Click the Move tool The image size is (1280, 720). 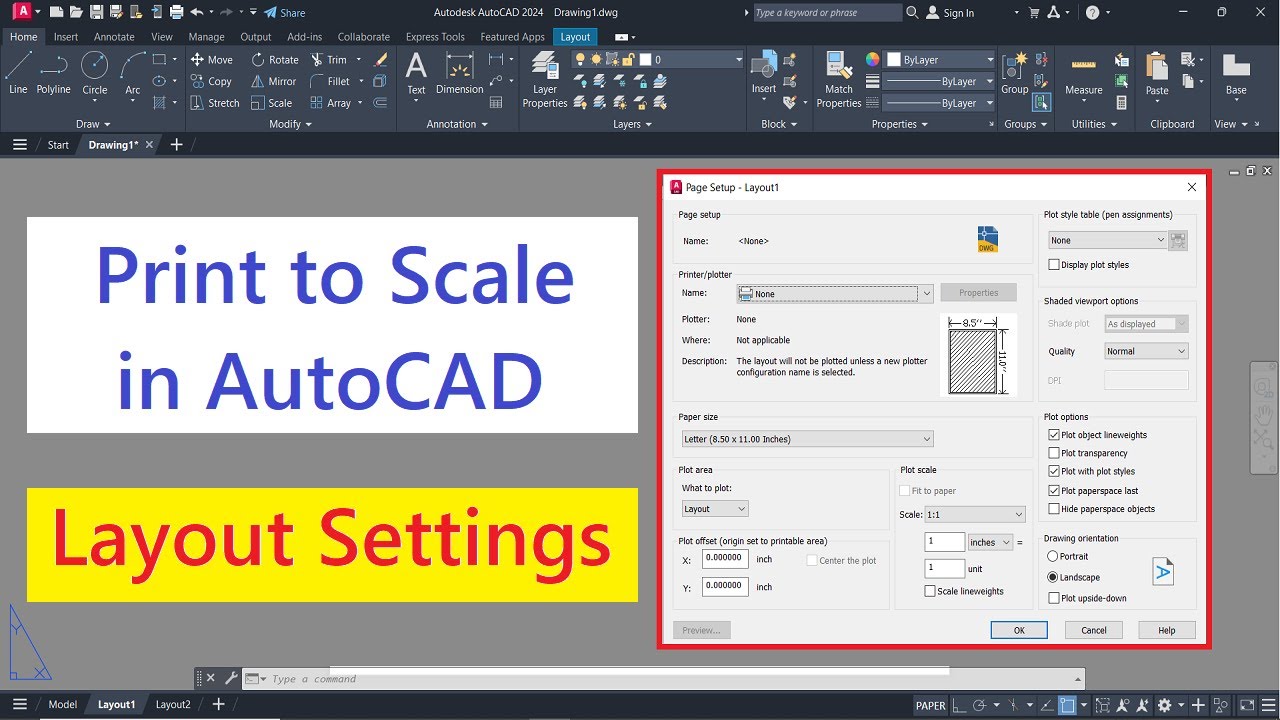tap(211, 59)
